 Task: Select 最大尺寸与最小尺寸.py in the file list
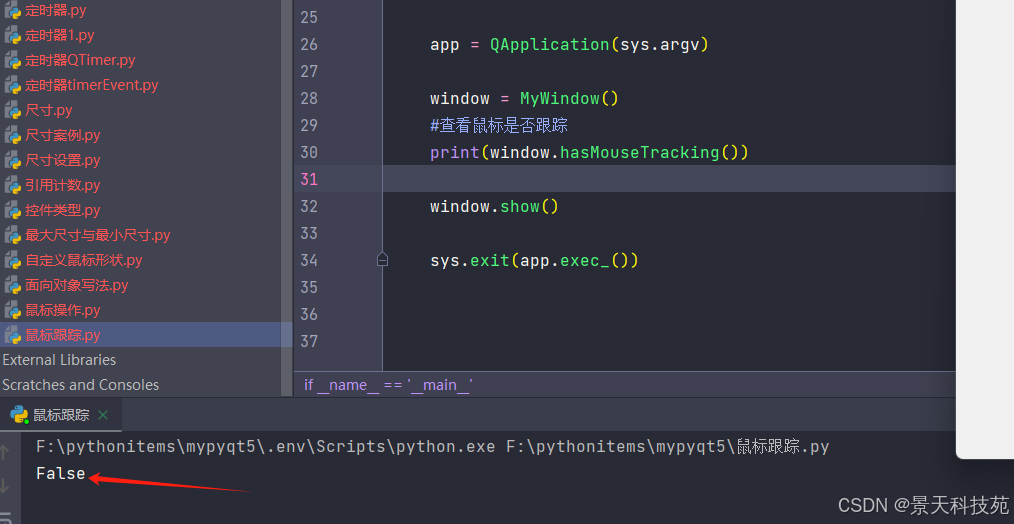[x=98, y=235]
